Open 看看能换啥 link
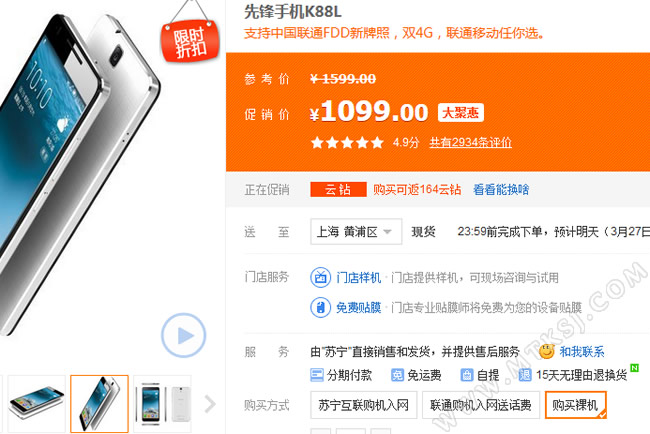This screenshot has width=650, height=434. click(x=501, y=190)
